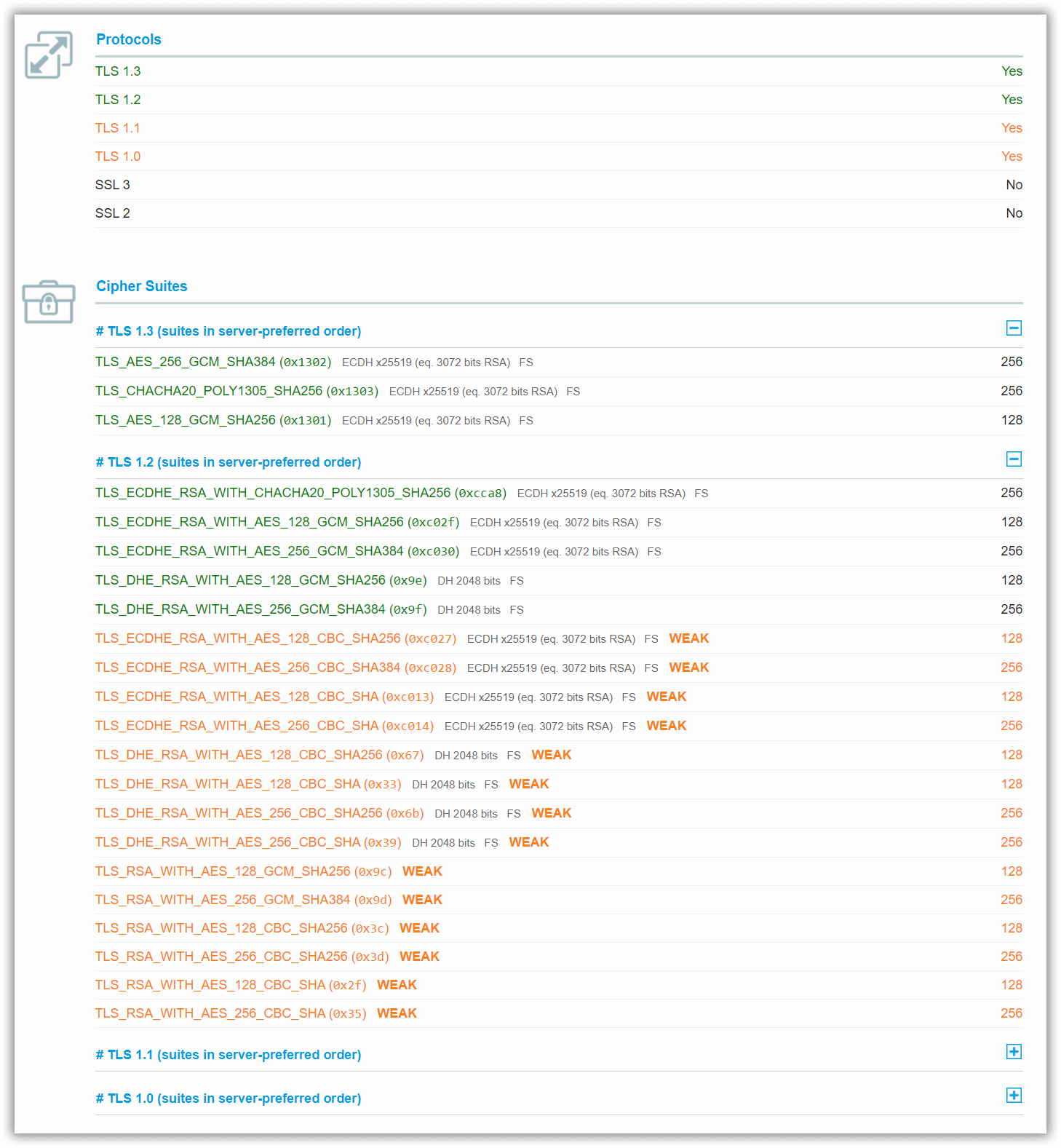The image size is (1061, 1148).
Task: Click the 256 bit value for TLS_AES_256_GCM_SHA384
Action: (x=1012, y=362)
